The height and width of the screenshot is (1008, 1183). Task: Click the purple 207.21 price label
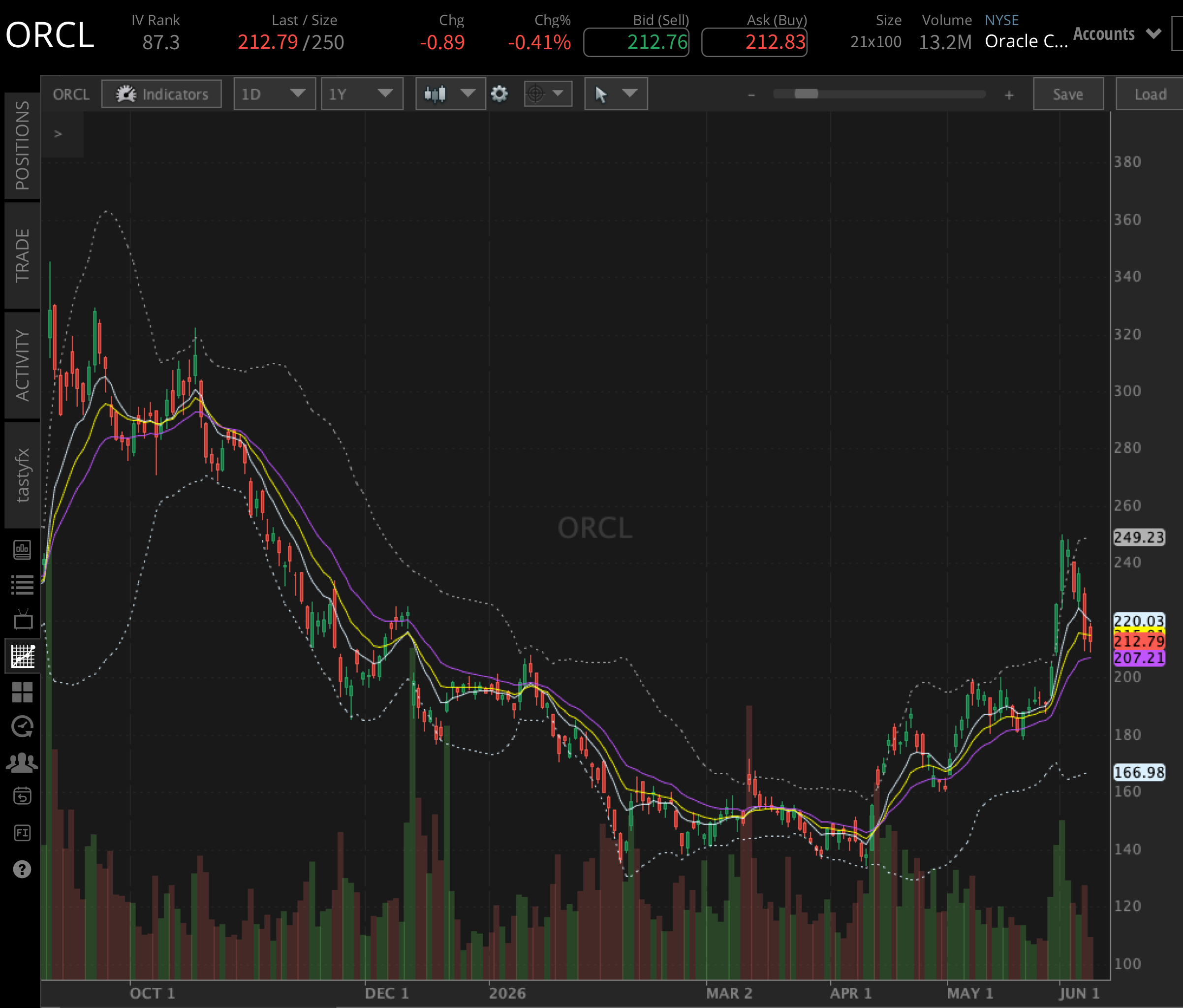1139,658
